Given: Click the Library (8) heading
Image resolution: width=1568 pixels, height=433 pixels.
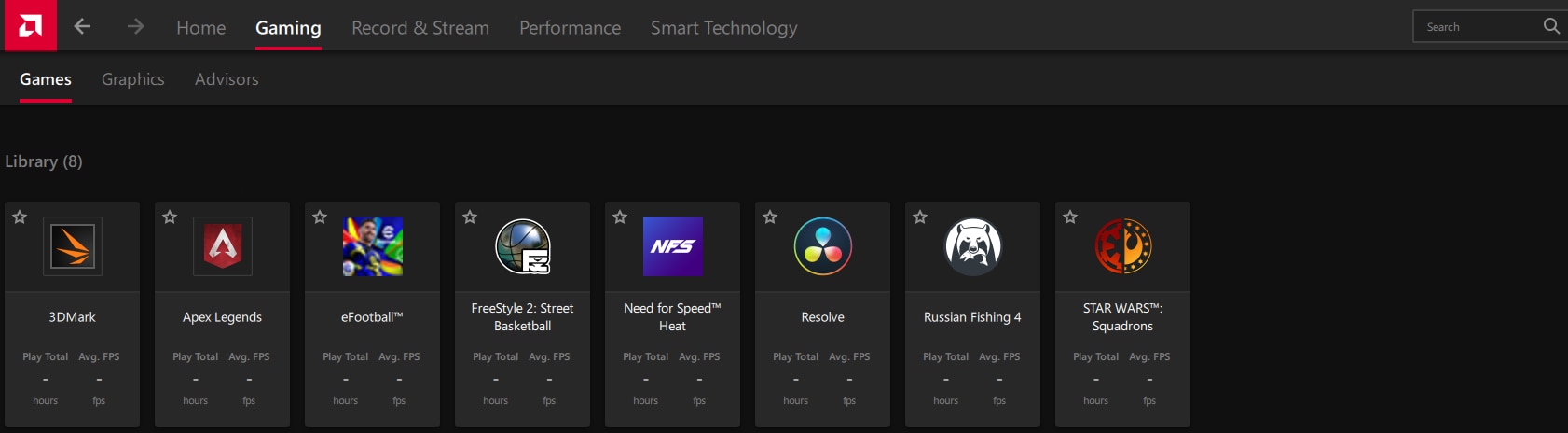Looking at the screenshot, I should click(x=44, y=161).
